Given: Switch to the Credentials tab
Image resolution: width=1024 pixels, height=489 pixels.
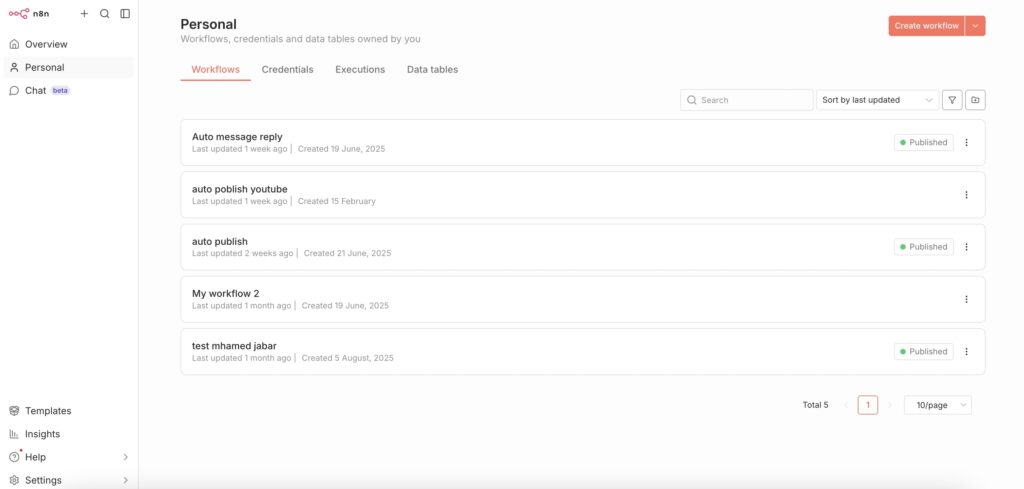Looking at the screenshot, I should click(287, 70).
